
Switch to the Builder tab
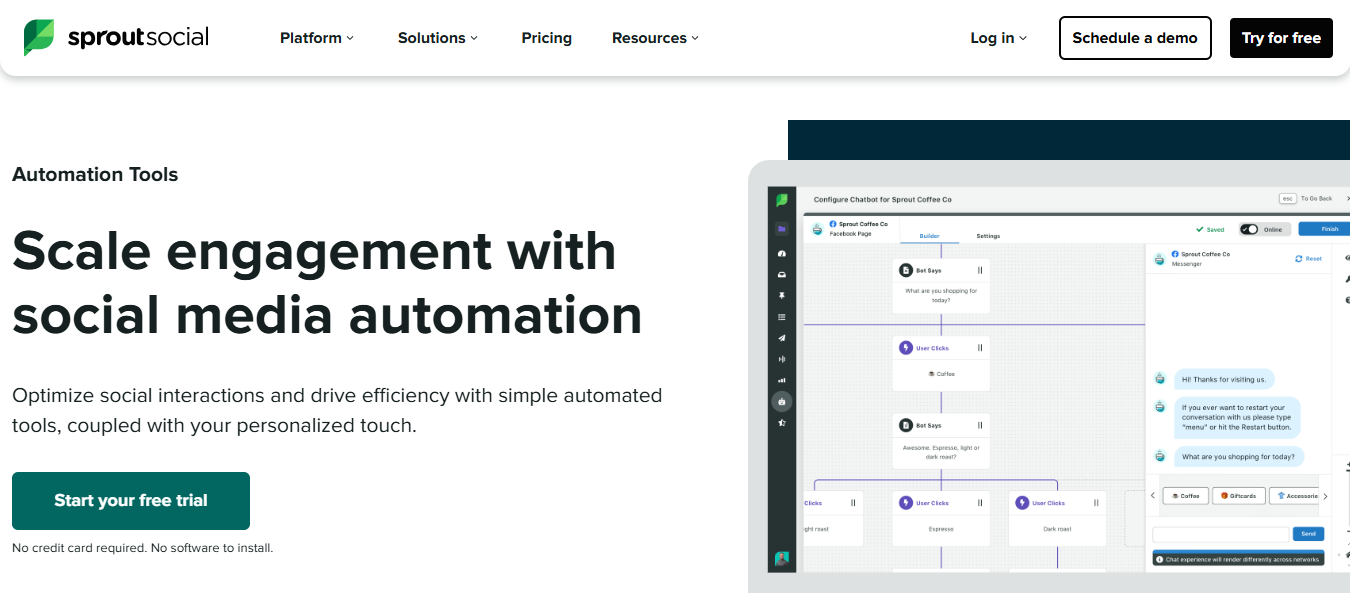[x=929, y=236]
